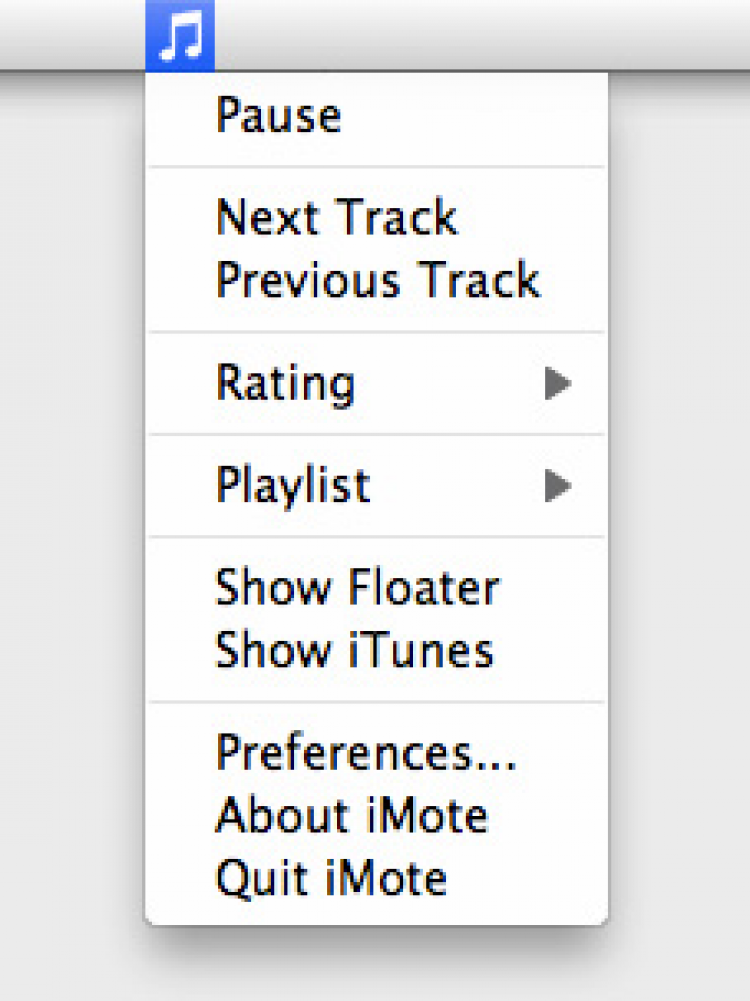Click the iMote music note menu bar icon
This screenshot has height=1001, width=750.
point(180,35)
